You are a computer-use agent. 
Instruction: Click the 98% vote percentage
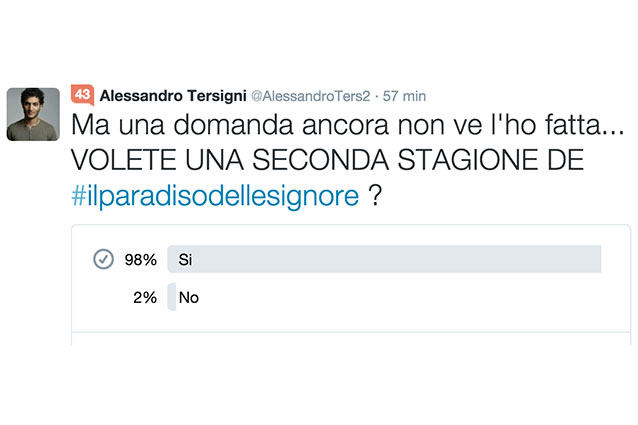[140, 259]
